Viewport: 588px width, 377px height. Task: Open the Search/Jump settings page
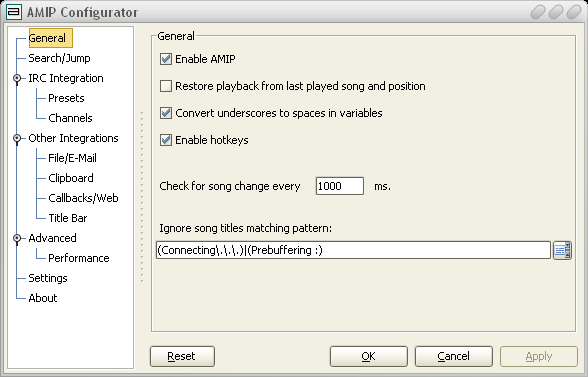[x=59, y=58]
